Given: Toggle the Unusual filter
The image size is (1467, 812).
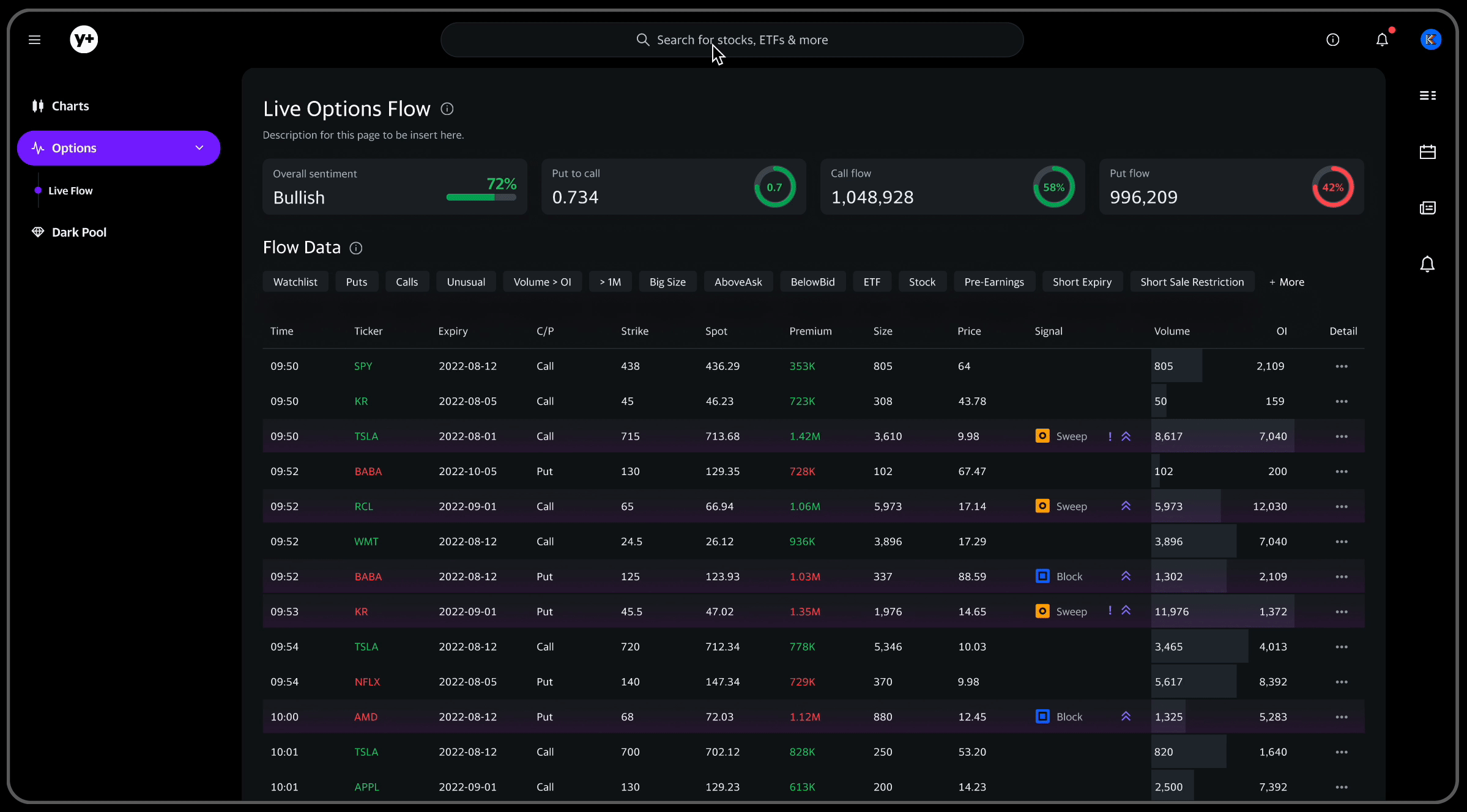Looking at the screenshot, I should point(466,282).
